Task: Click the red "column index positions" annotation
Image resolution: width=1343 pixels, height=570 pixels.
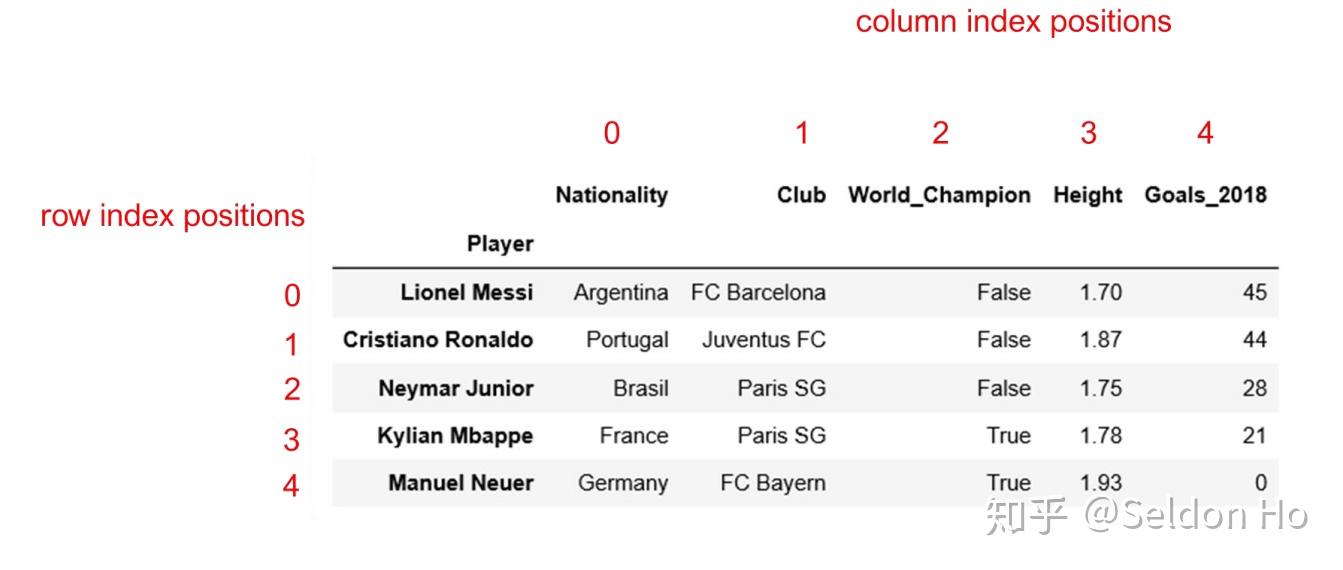Action: [x=1013, y=22]
